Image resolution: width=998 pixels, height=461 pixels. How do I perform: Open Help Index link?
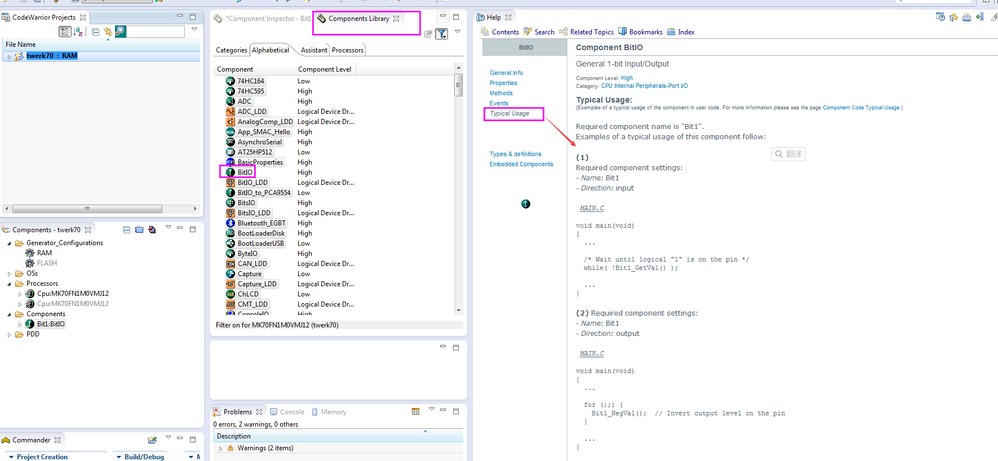click(681, 32)
